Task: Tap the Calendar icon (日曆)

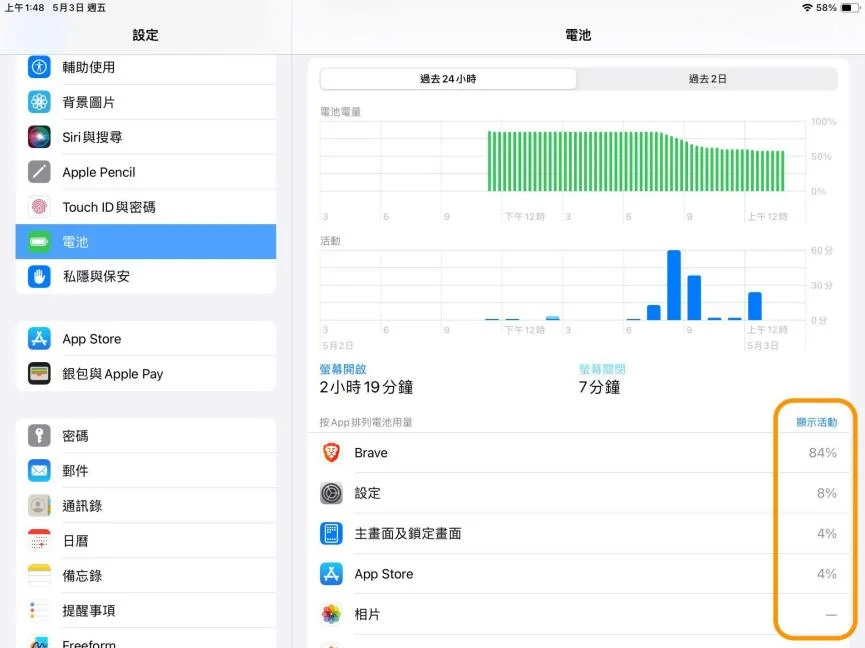Action: 39,540
